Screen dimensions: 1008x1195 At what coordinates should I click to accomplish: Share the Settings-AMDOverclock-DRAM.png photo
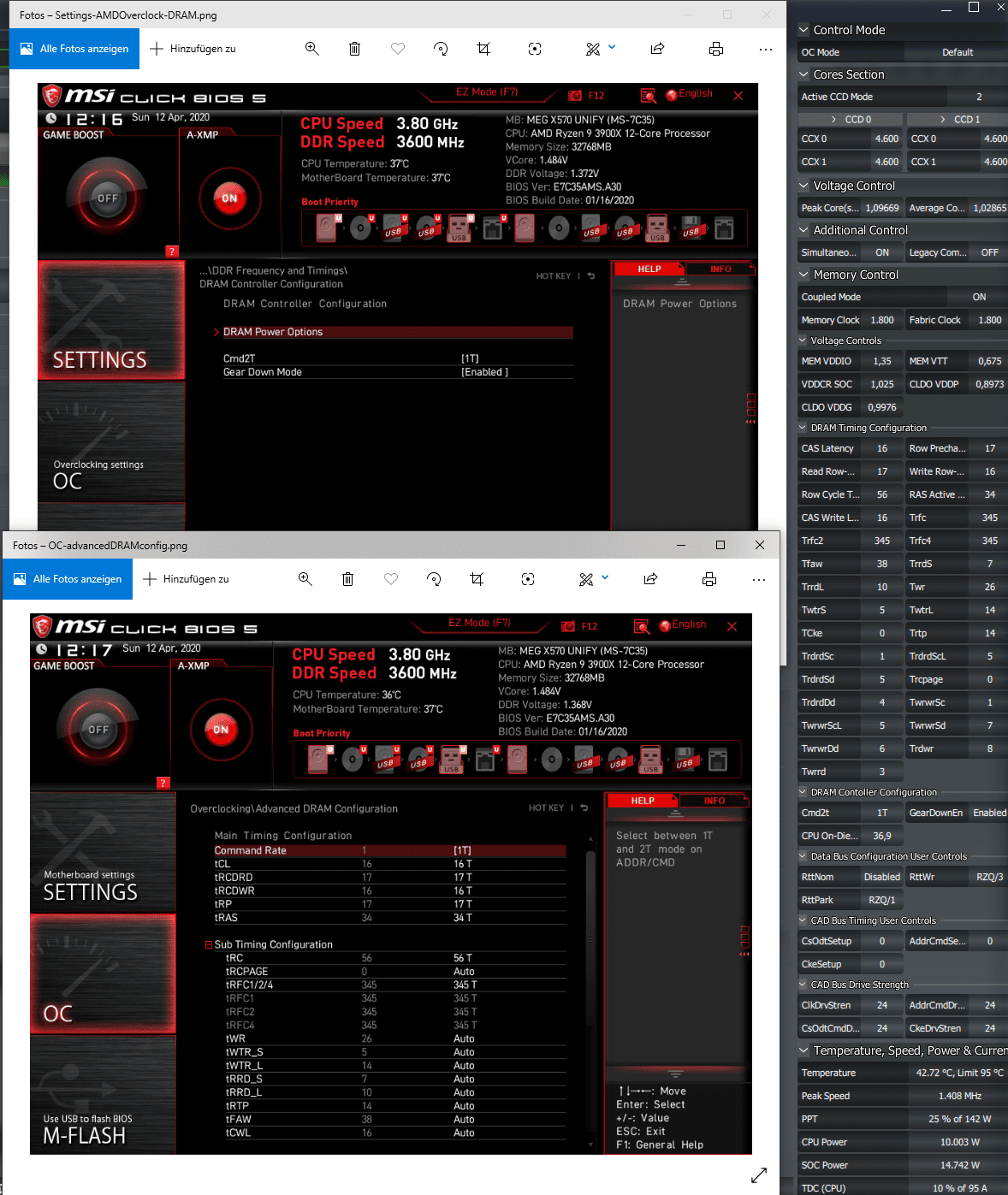click(x=657, y=49)
